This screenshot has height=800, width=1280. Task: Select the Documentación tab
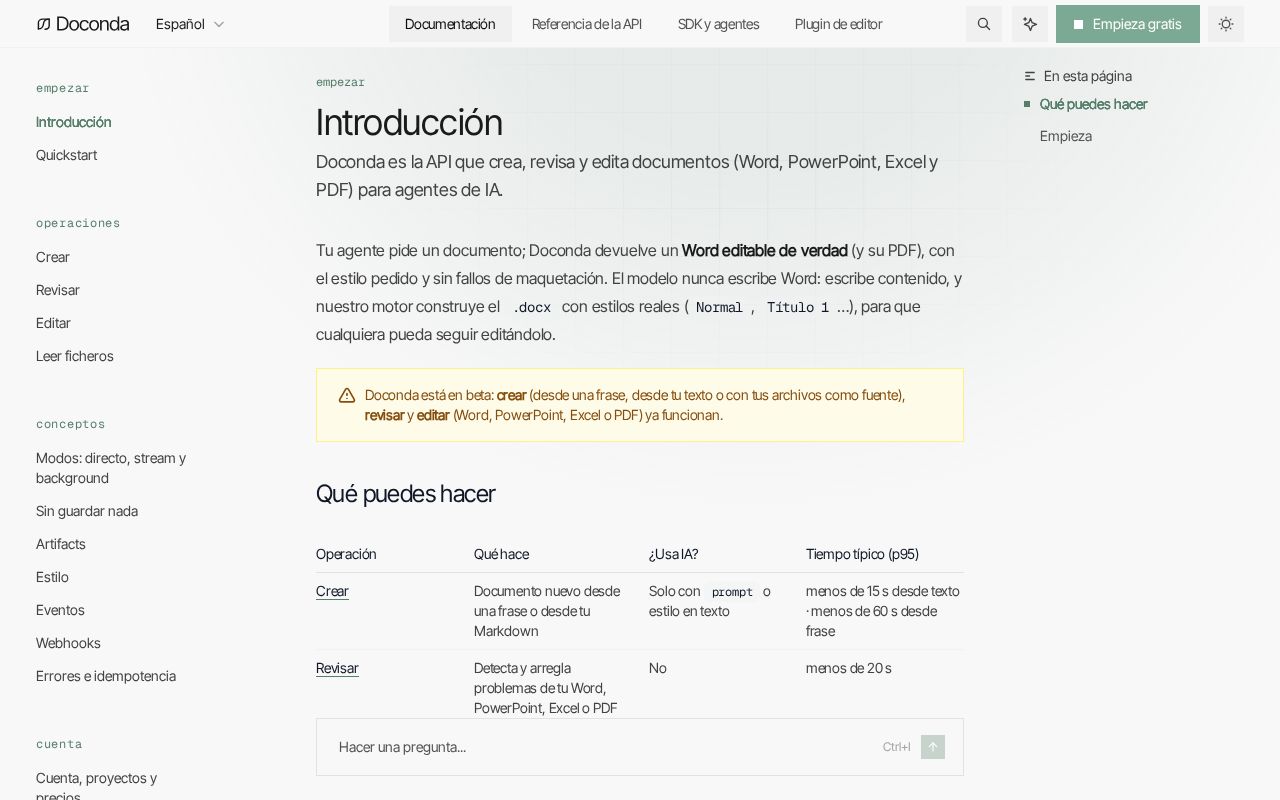(x=450, y=24)
